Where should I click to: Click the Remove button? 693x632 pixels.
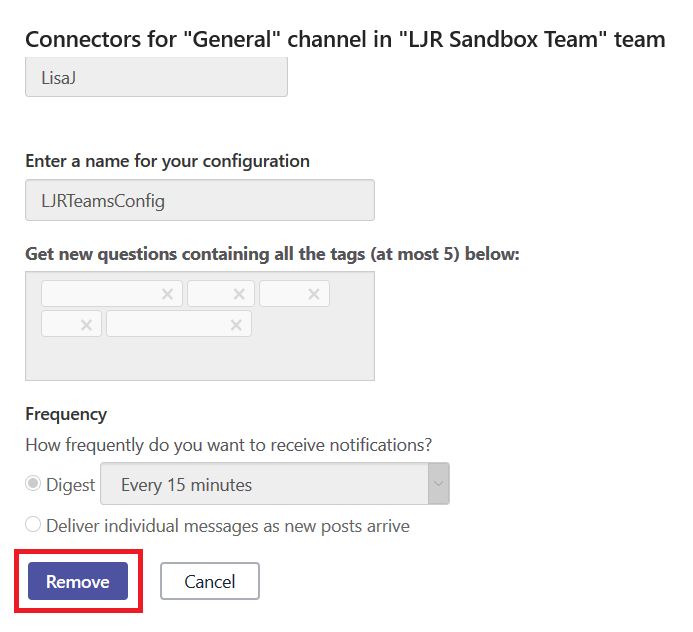click(x=78, y=581)
